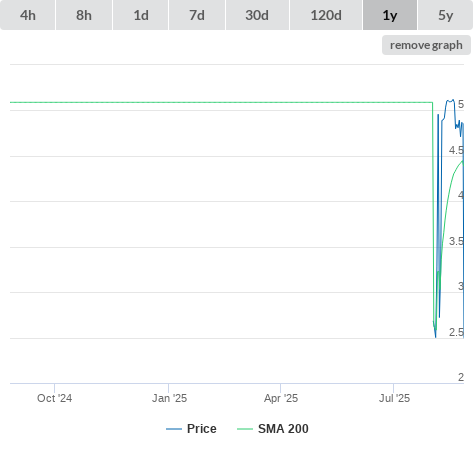Click the Oct '24 axis label
474x455 pixels.
54,398
